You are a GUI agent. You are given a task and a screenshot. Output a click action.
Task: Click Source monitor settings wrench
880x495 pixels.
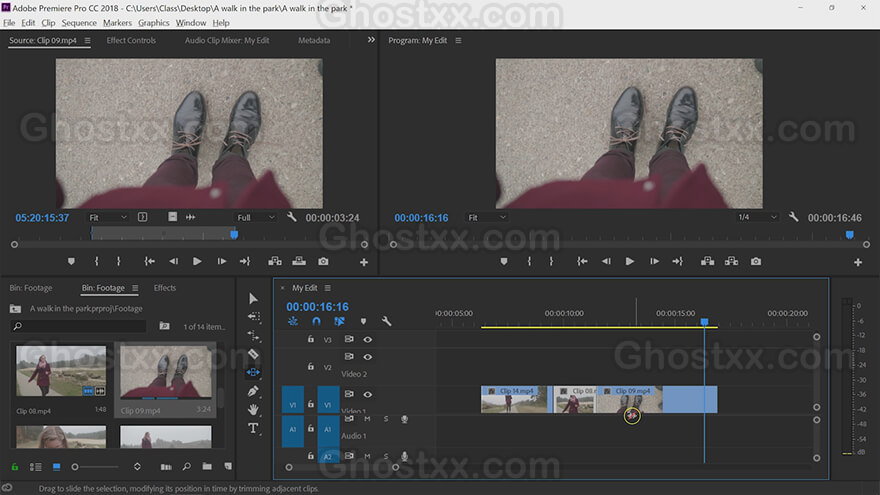coord(291,217)
